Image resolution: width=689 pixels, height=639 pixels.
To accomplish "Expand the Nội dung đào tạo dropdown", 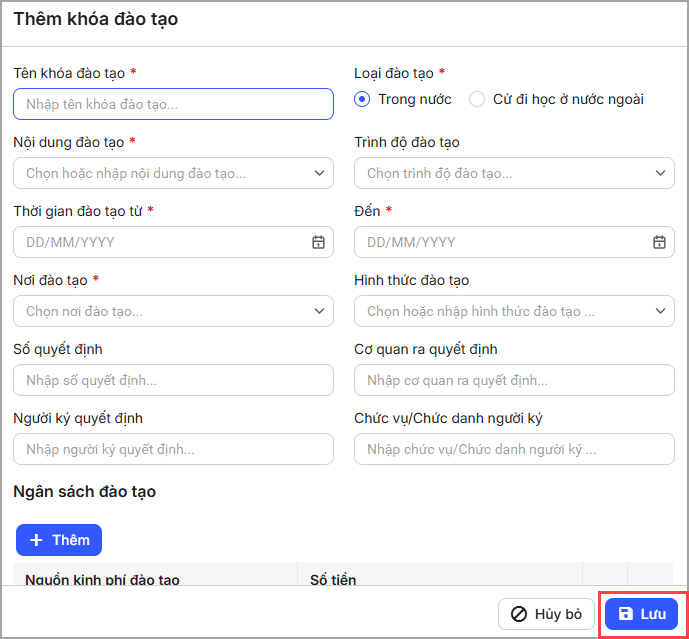I will point(173,173).
